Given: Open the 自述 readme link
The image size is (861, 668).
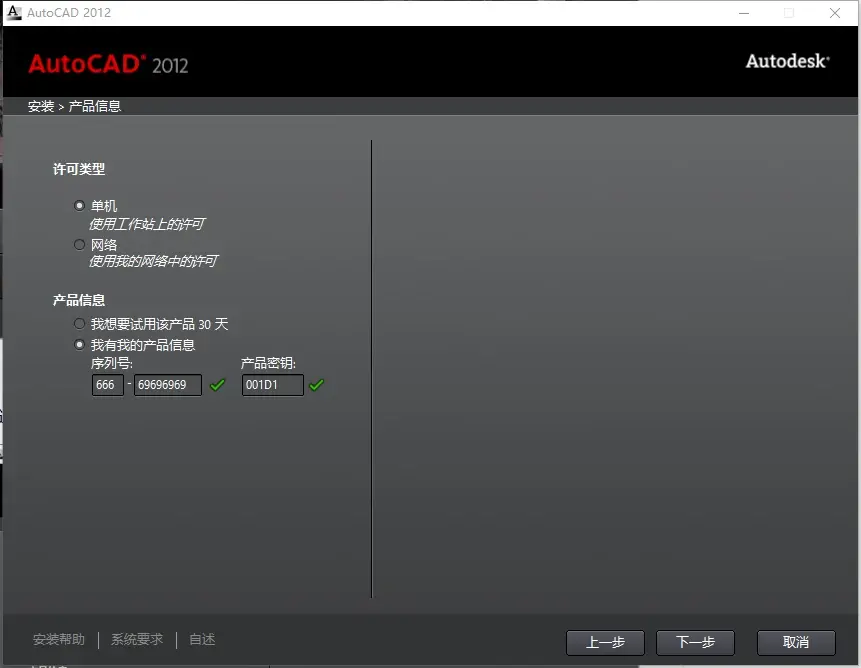Looking at the screenshot, I should (x=202, y=639).
